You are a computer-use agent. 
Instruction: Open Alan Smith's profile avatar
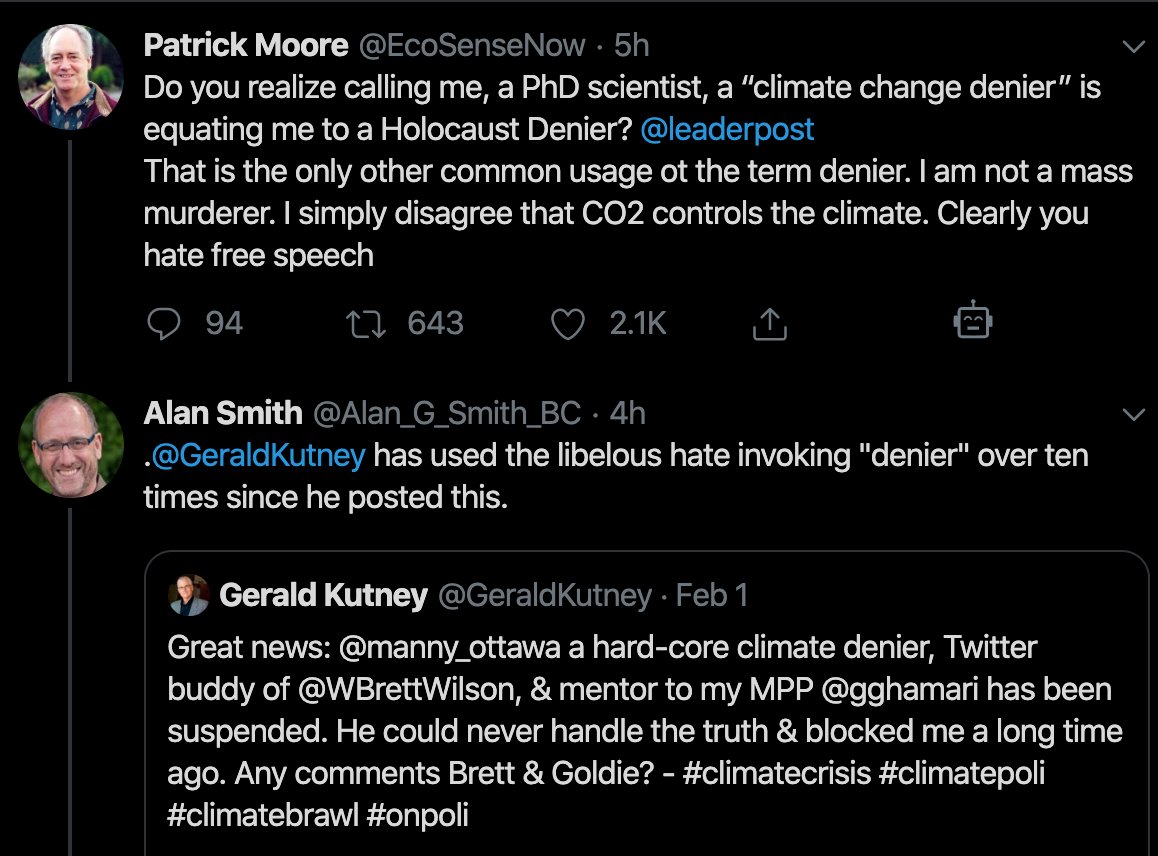[70, 443]
